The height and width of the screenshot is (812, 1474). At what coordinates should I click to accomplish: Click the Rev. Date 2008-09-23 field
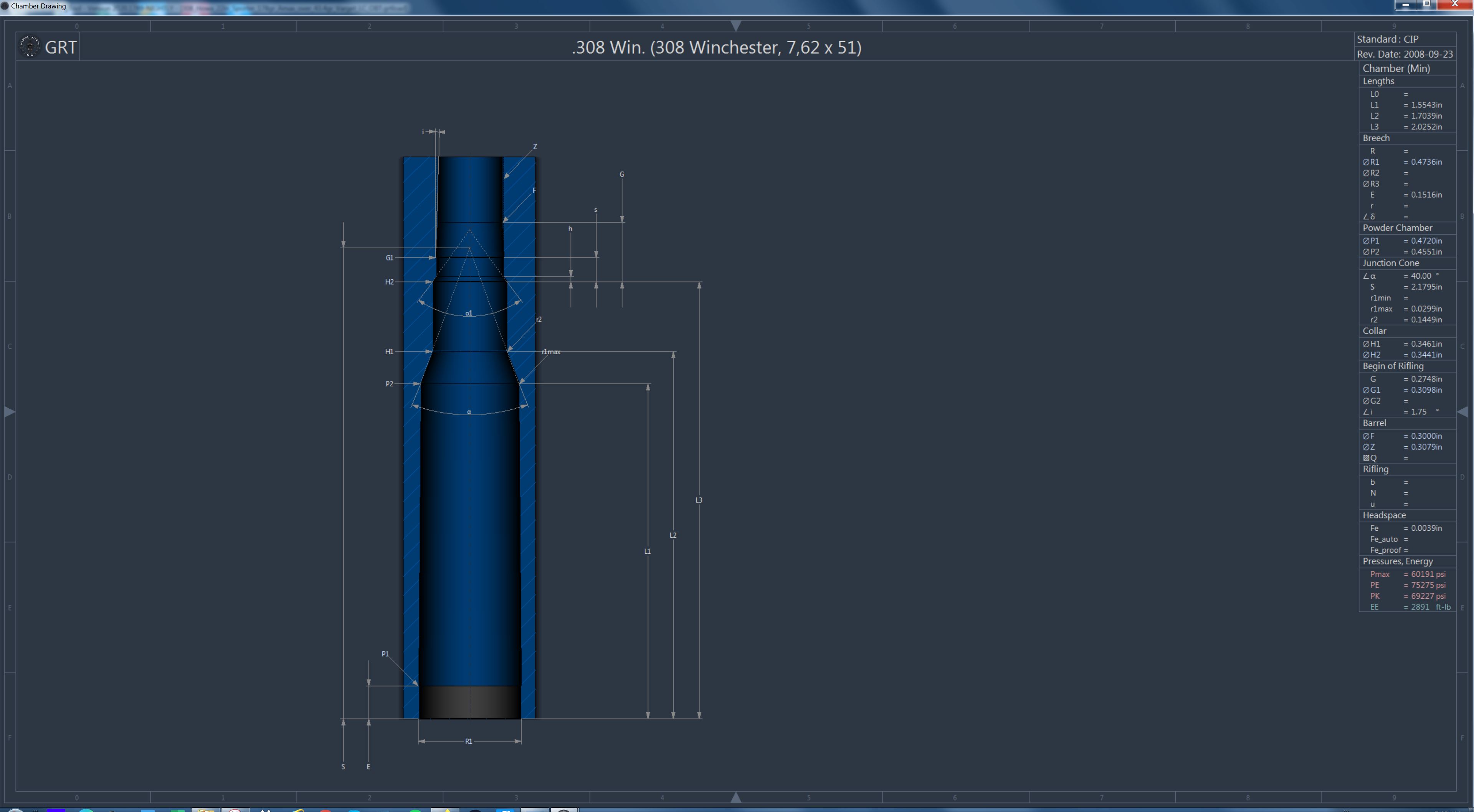tap(1404, 54)
